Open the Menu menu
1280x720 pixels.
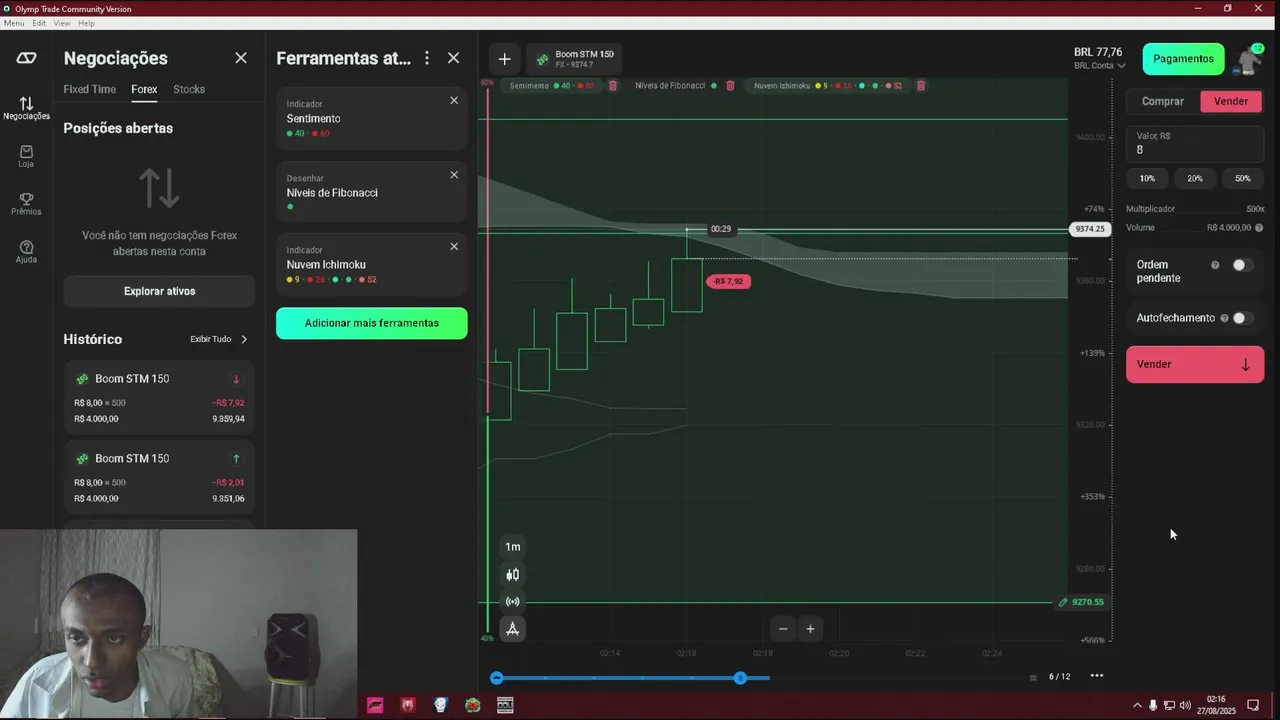pyautogui.click(x=14, y=23)
